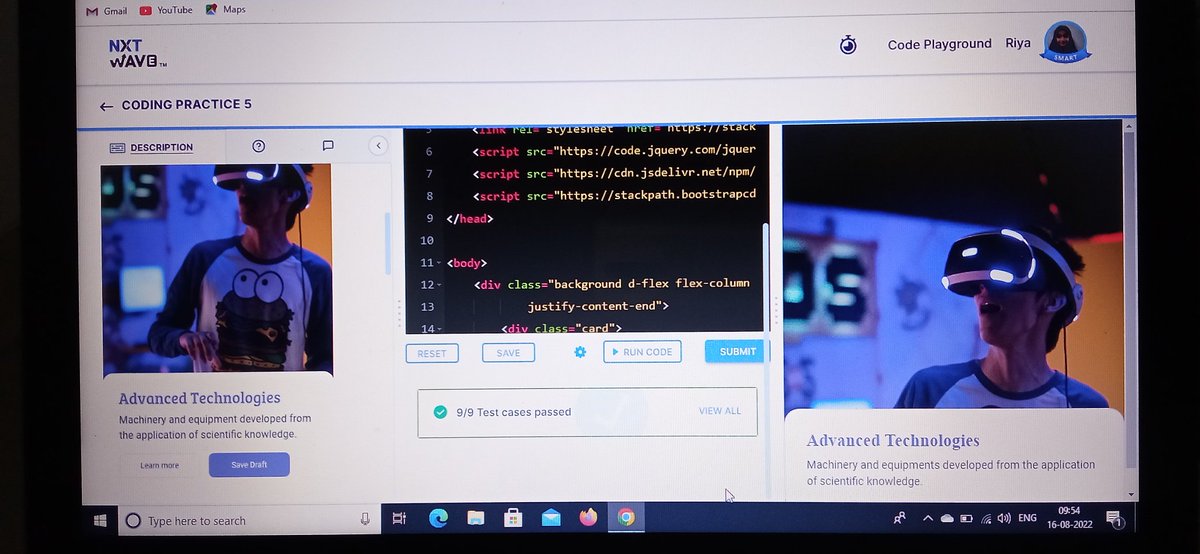
Task: Launch Microsoft Edge from the taskbar
Action: 438,518
